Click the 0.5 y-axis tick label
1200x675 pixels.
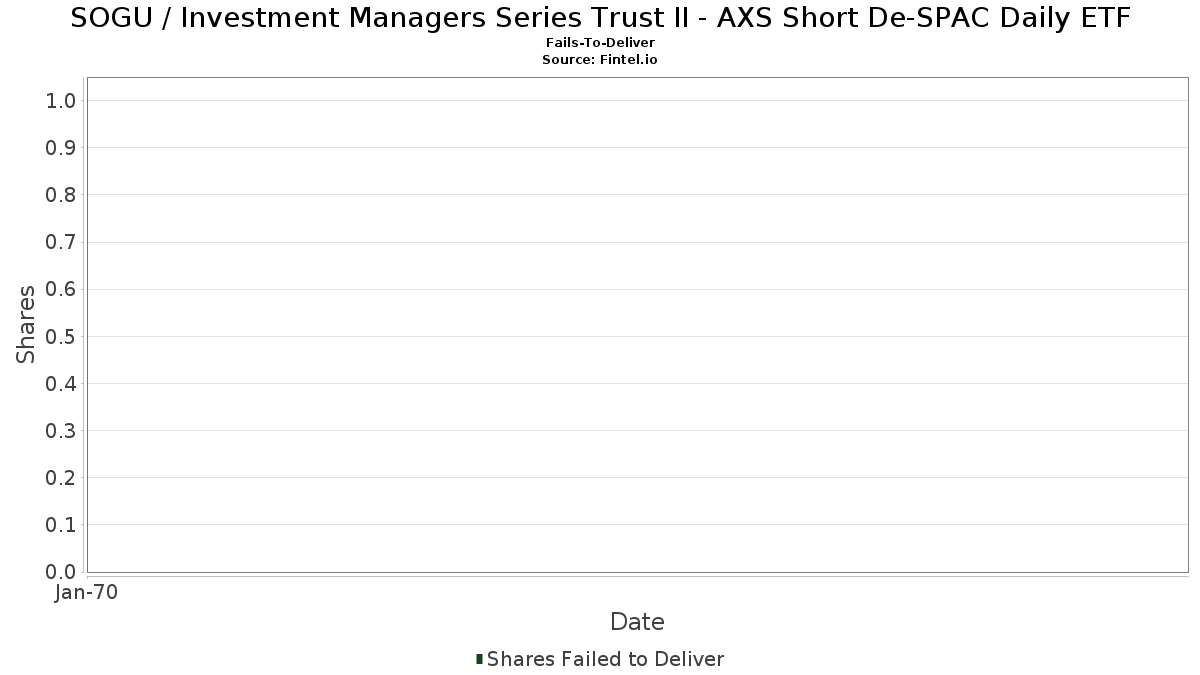pyautogui.click(x=61, y=337)
